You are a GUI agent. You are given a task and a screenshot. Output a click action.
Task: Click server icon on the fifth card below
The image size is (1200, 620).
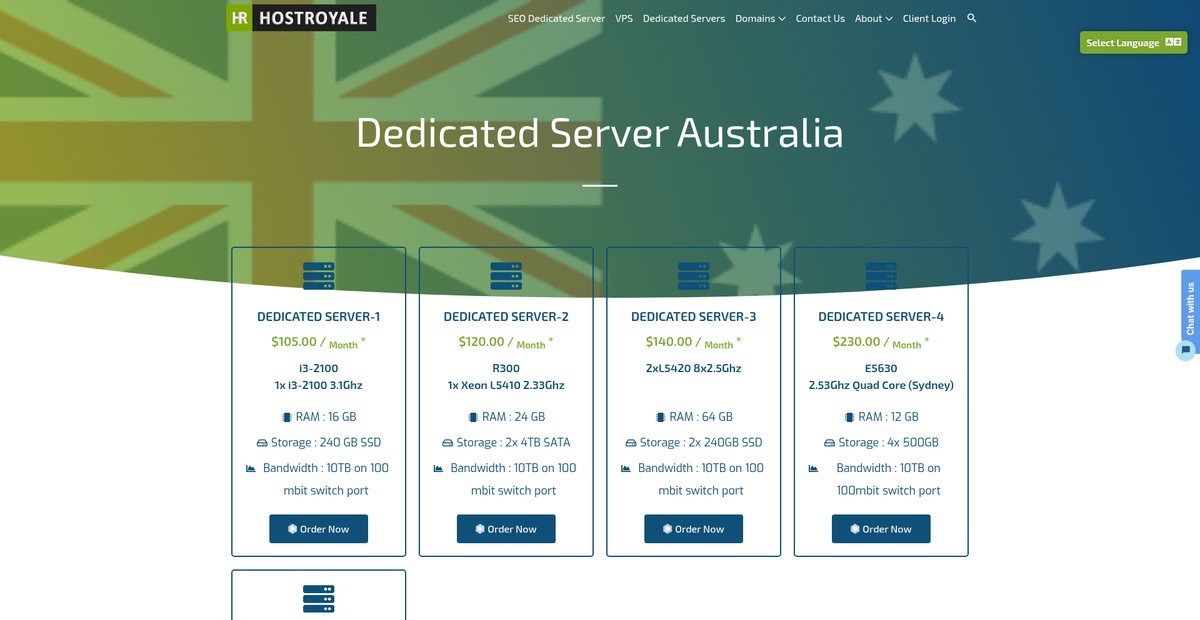point(319,599)
